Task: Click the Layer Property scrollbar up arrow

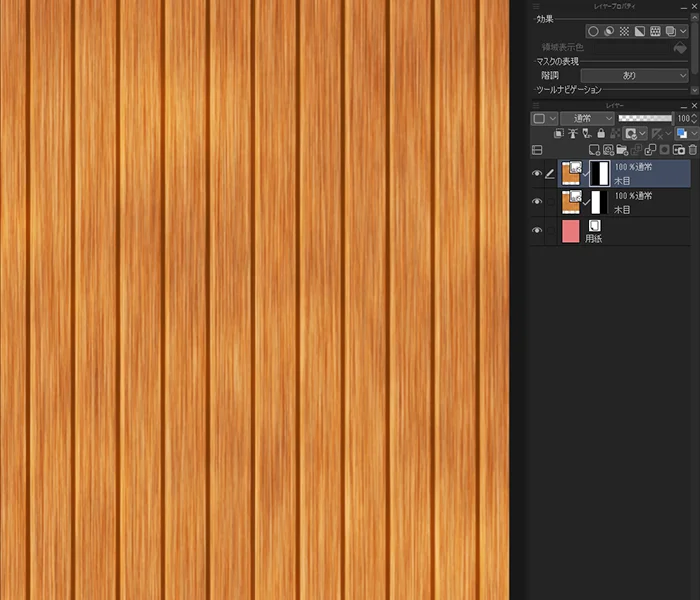Action: (694, 17)
